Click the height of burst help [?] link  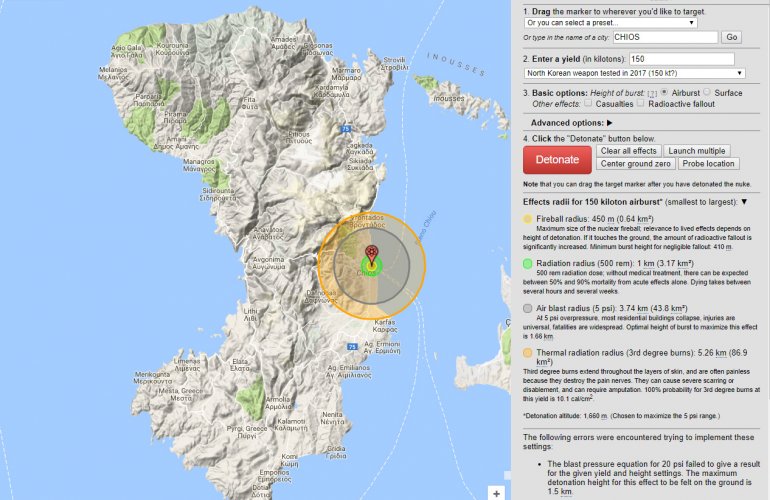click(x=652, y=93)
